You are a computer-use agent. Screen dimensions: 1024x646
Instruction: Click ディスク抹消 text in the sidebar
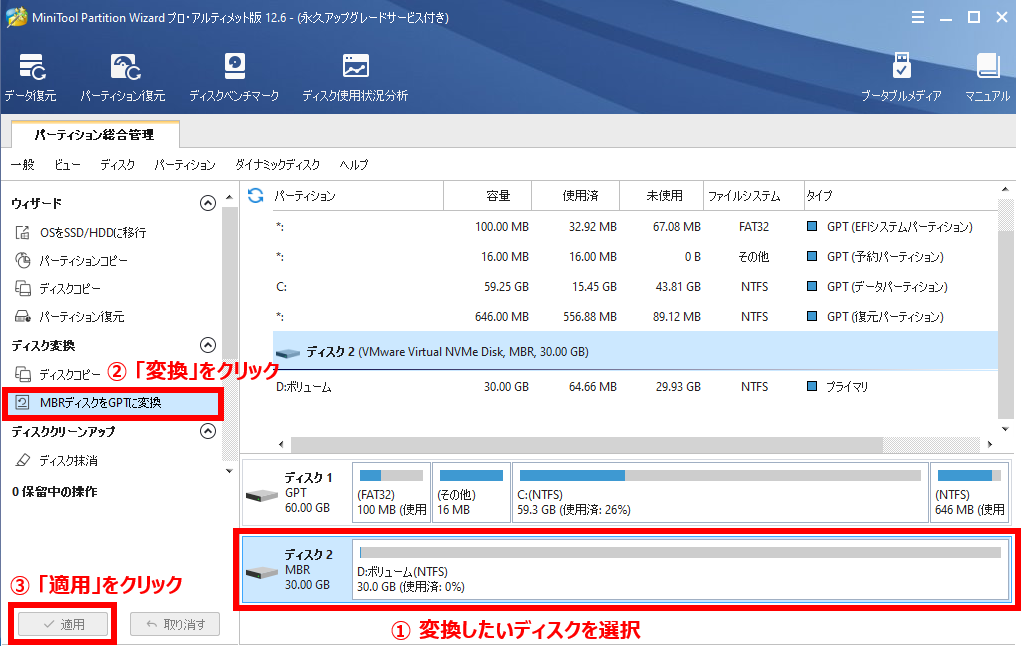pos(69,460)
